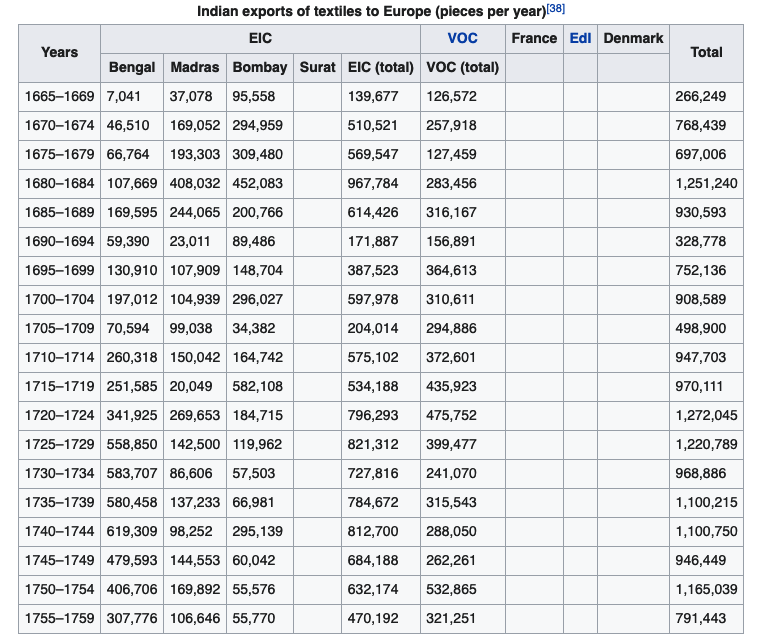Click the VOC (total) column header
768x644 pixels.
[x=462, y=67]
